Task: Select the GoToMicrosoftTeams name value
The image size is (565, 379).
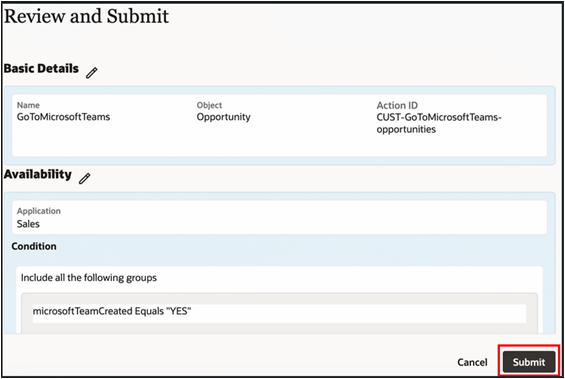Action: [x=63, y=117]
